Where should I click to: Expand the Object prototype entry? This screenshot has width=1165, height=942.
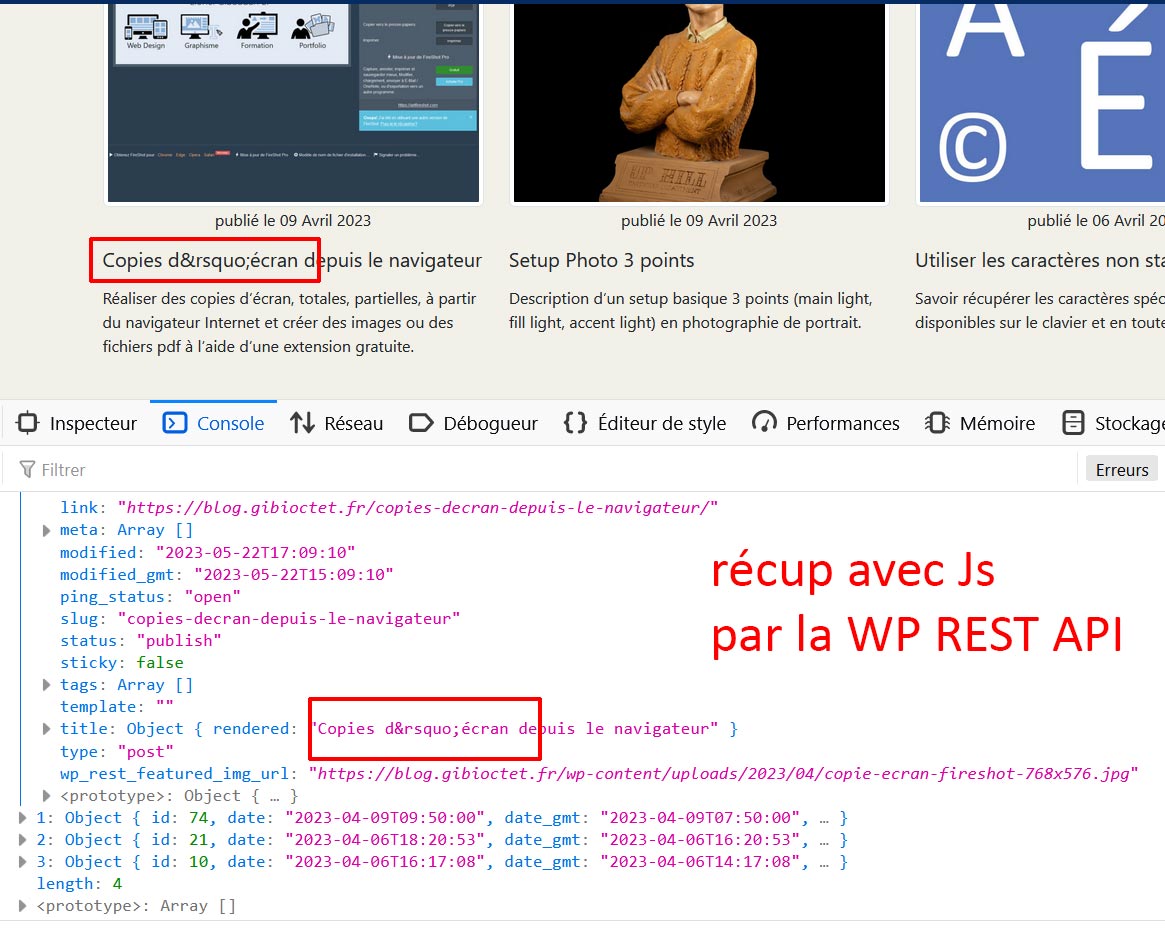click(x=46, y=796)
